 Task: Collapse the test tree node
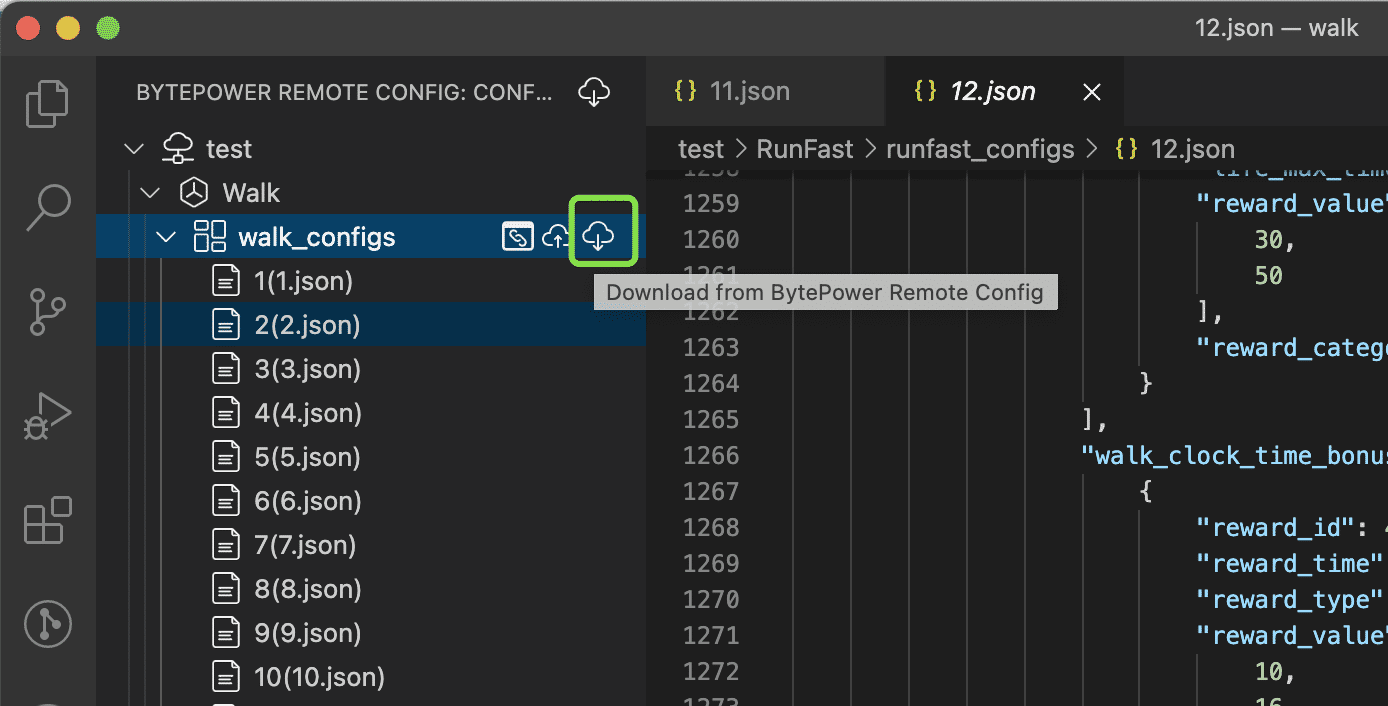[x=133, y=149]
